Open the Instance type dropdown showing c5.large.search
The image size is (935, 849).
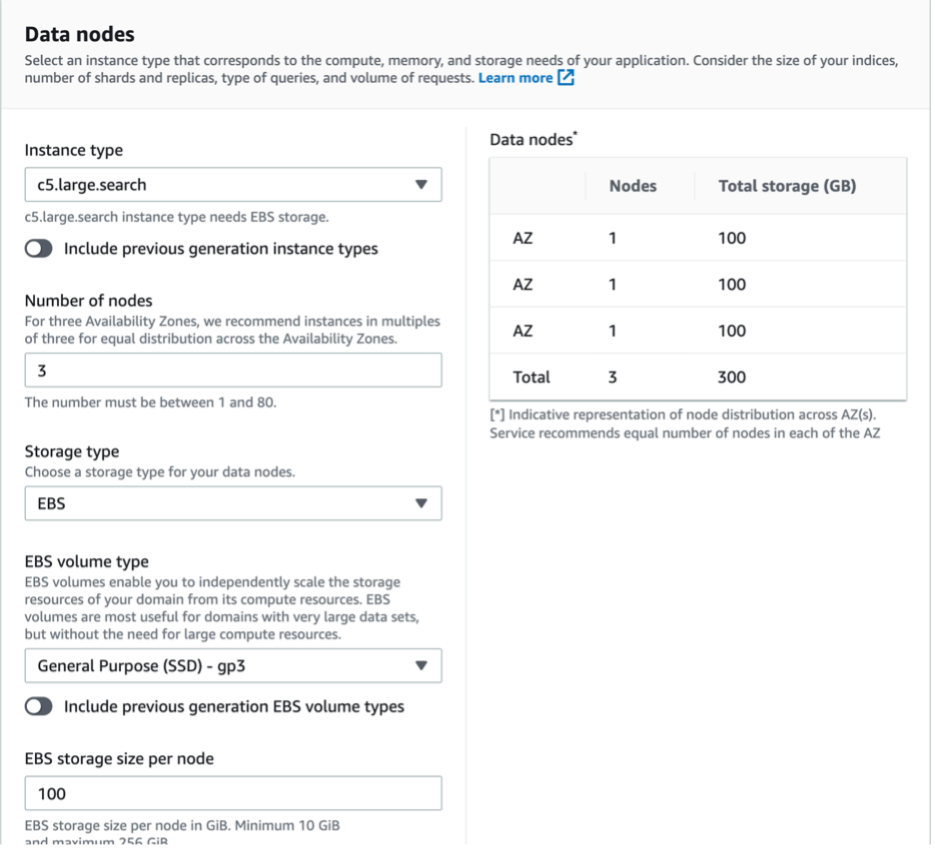pos(232,185)
